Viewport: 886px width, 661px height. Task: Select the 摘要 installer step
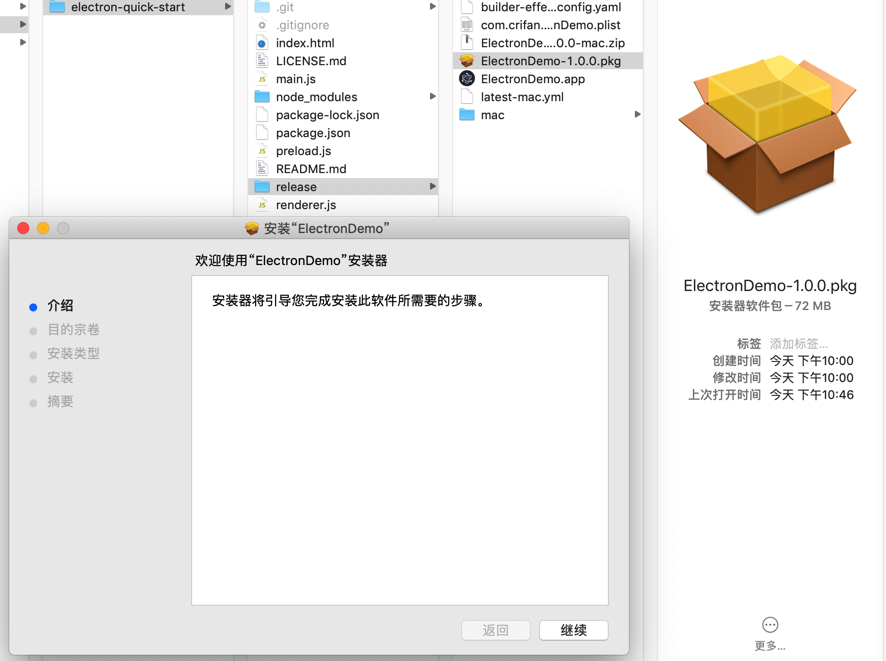point(60,402)
